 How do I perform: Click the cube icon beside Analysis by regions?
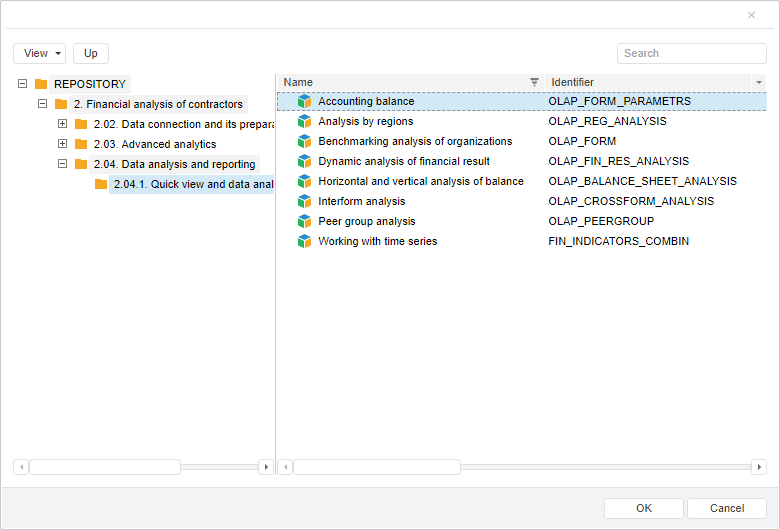point(304,121)
